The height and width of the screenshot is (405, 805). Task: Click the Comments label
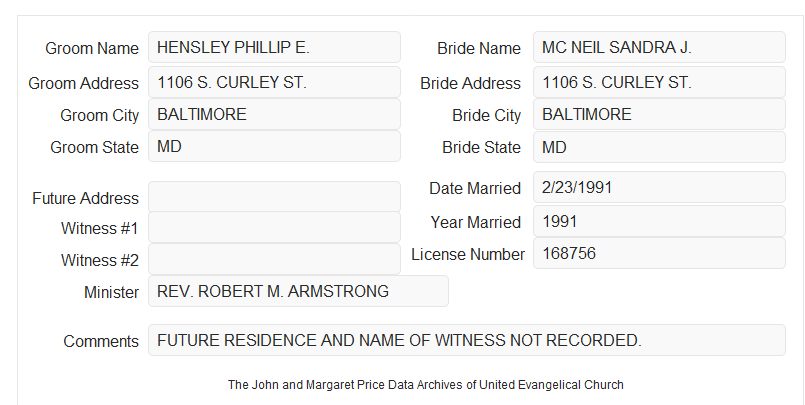(101, 341)
